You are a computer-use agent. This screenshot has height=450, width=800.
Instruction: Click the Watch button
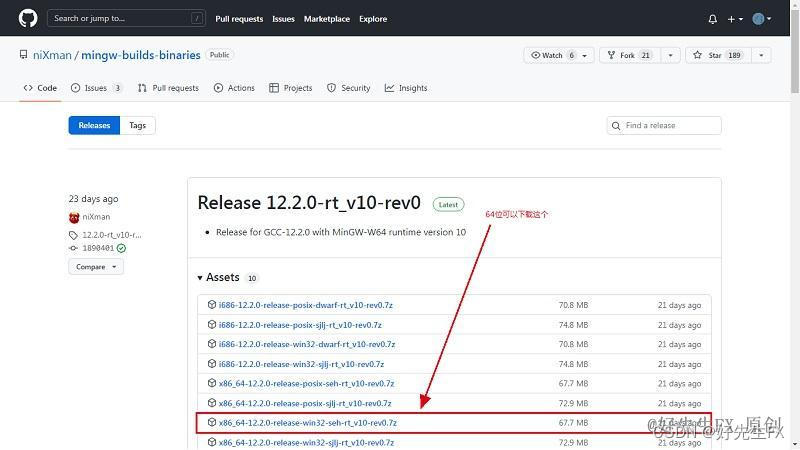[x=552, y=55]
